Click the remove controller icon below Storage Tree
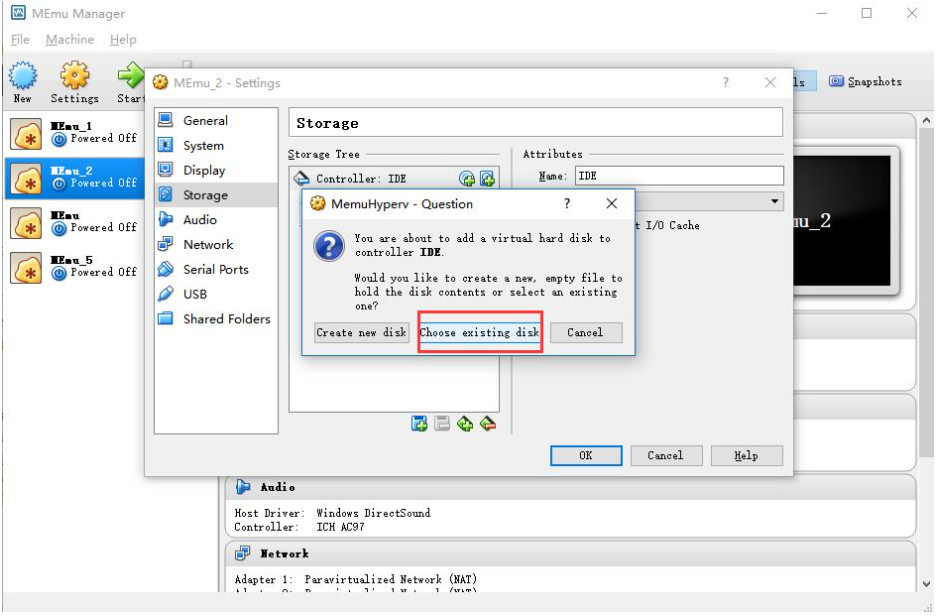Image resolution: width=937 pixels, height=616 pixels. (487, 424)
